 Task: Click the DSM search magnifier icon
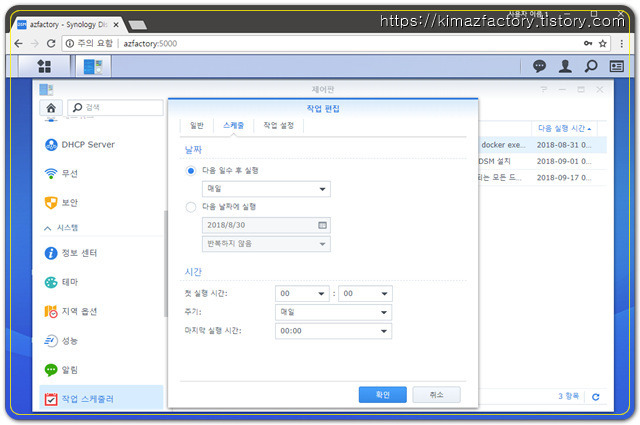coord(591,66)
